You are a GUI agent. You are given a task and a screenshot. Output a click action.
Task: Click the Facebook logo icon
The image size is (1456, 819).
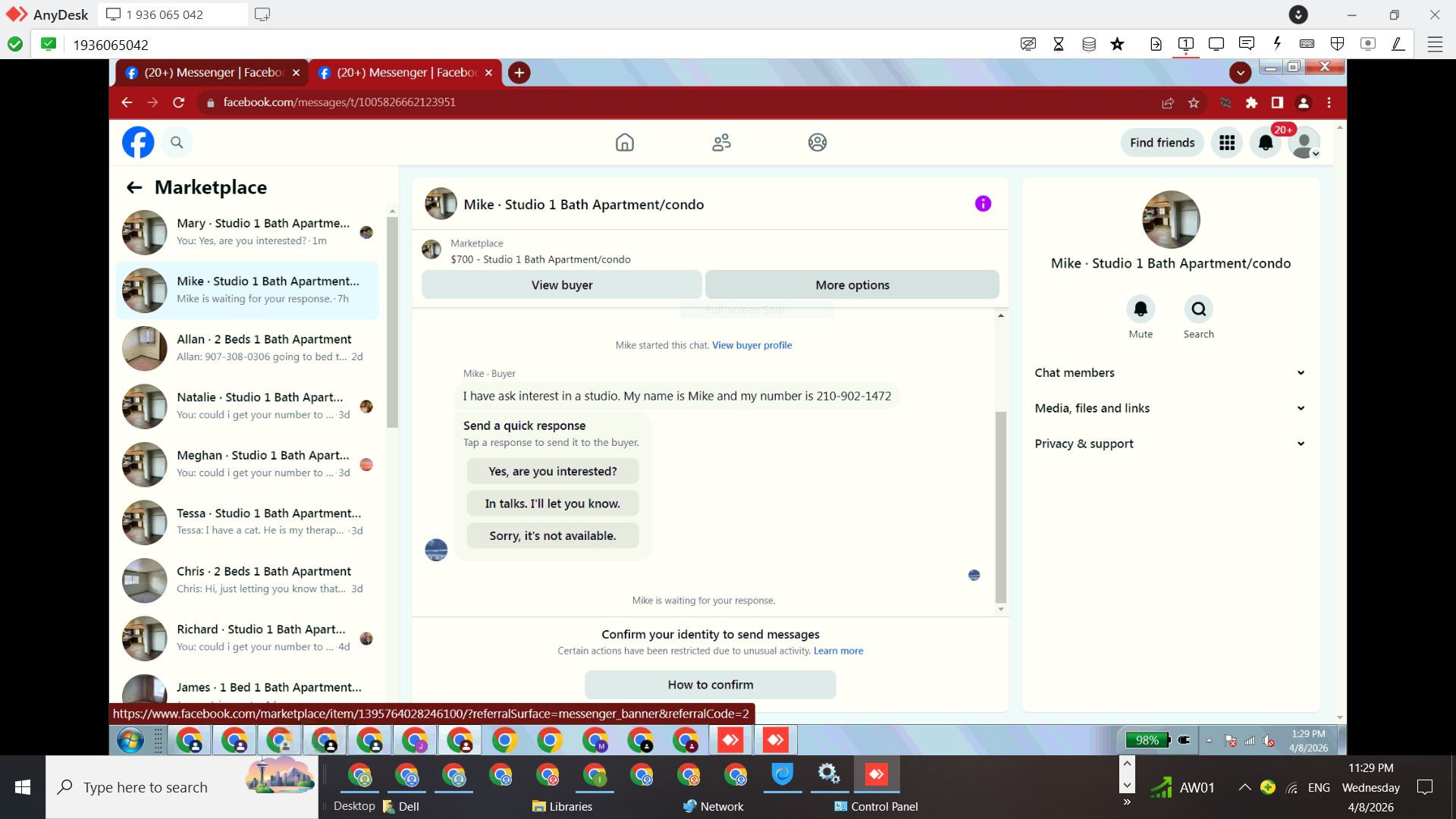point(138,143)
